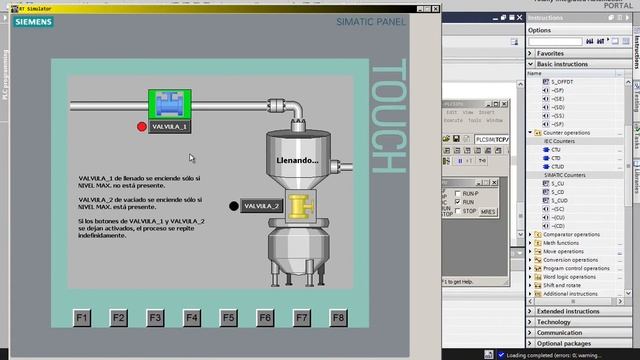Expand the Comparator operations folder
This screenshot has width=640, height=360.
click(x=530, y=235)
